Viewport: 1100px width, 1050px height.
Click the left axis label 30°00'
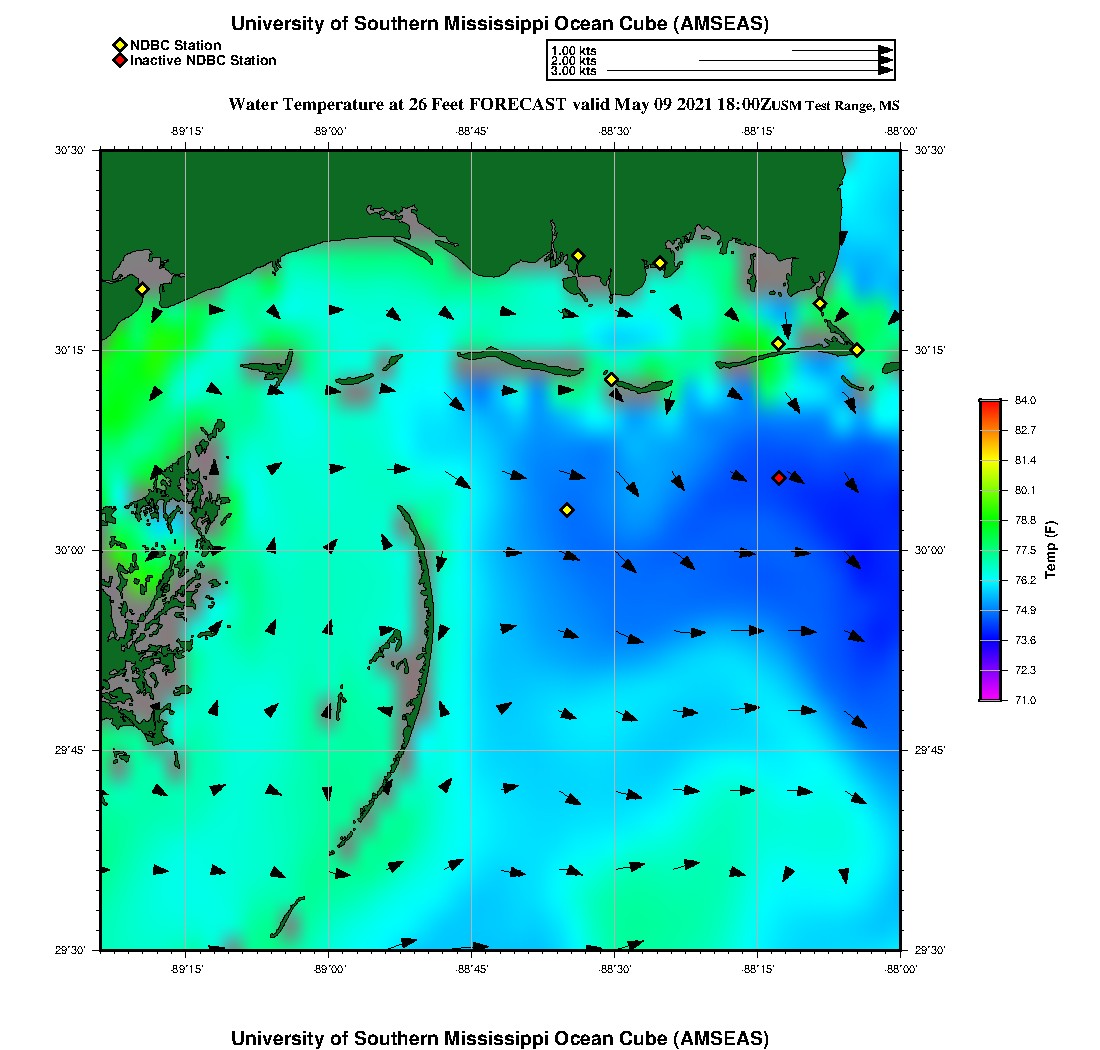pyautogui.click(x=70, y=550)
